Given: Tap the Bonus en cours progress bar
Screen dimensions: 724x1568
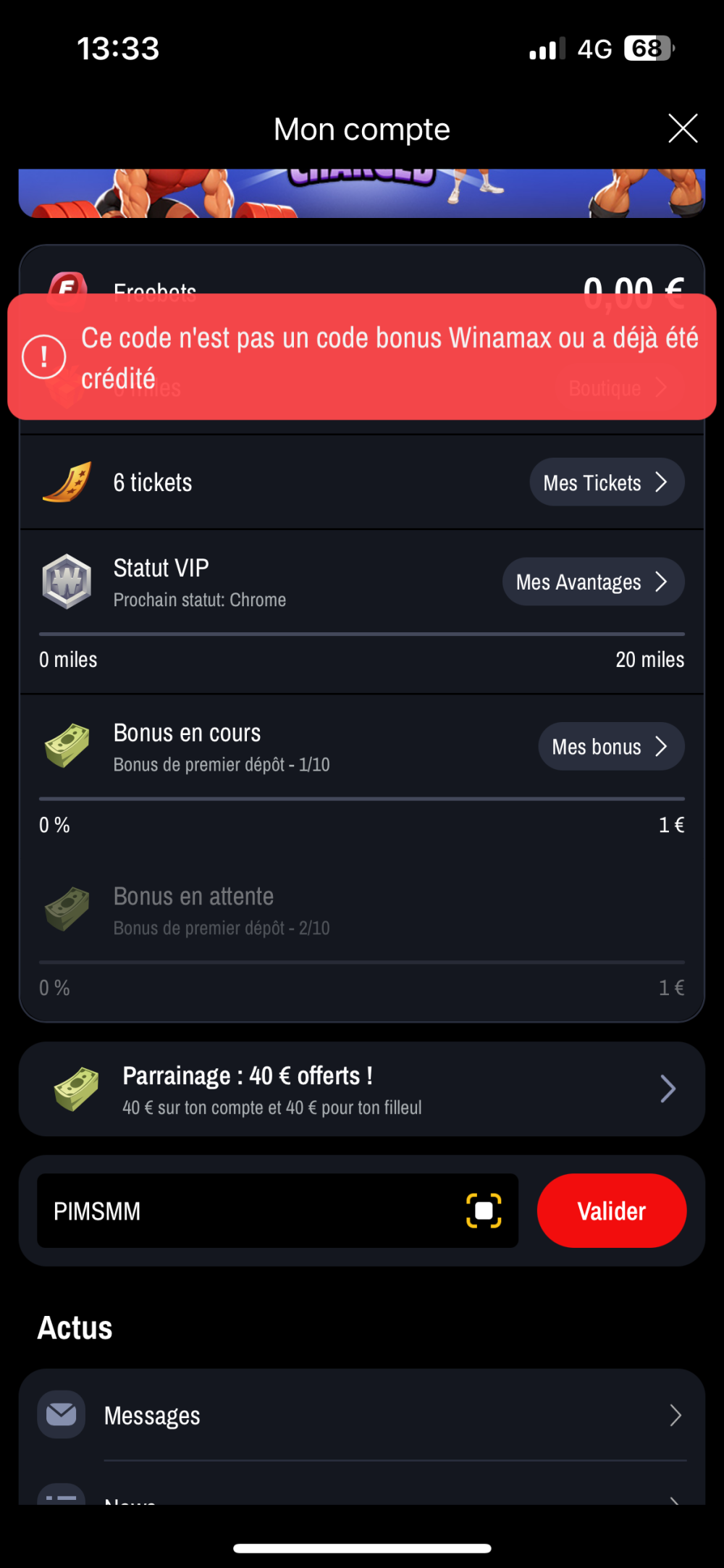Looking at the screenshot, I should tap(362, 799).
